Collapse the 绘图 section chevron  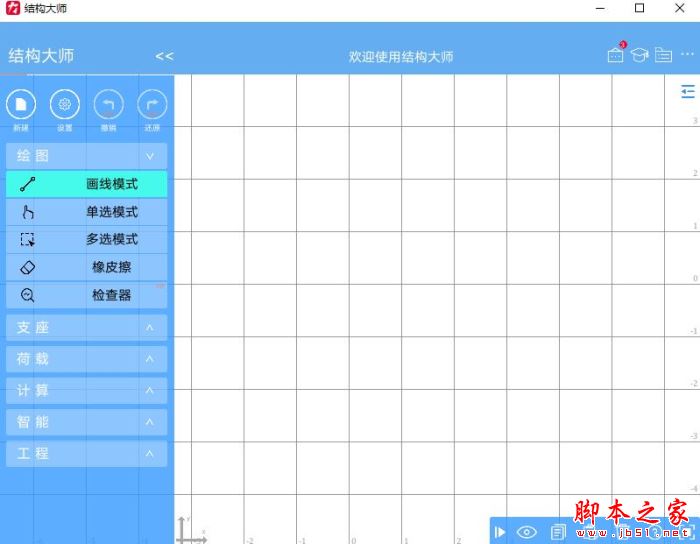[x=150, y=156]
